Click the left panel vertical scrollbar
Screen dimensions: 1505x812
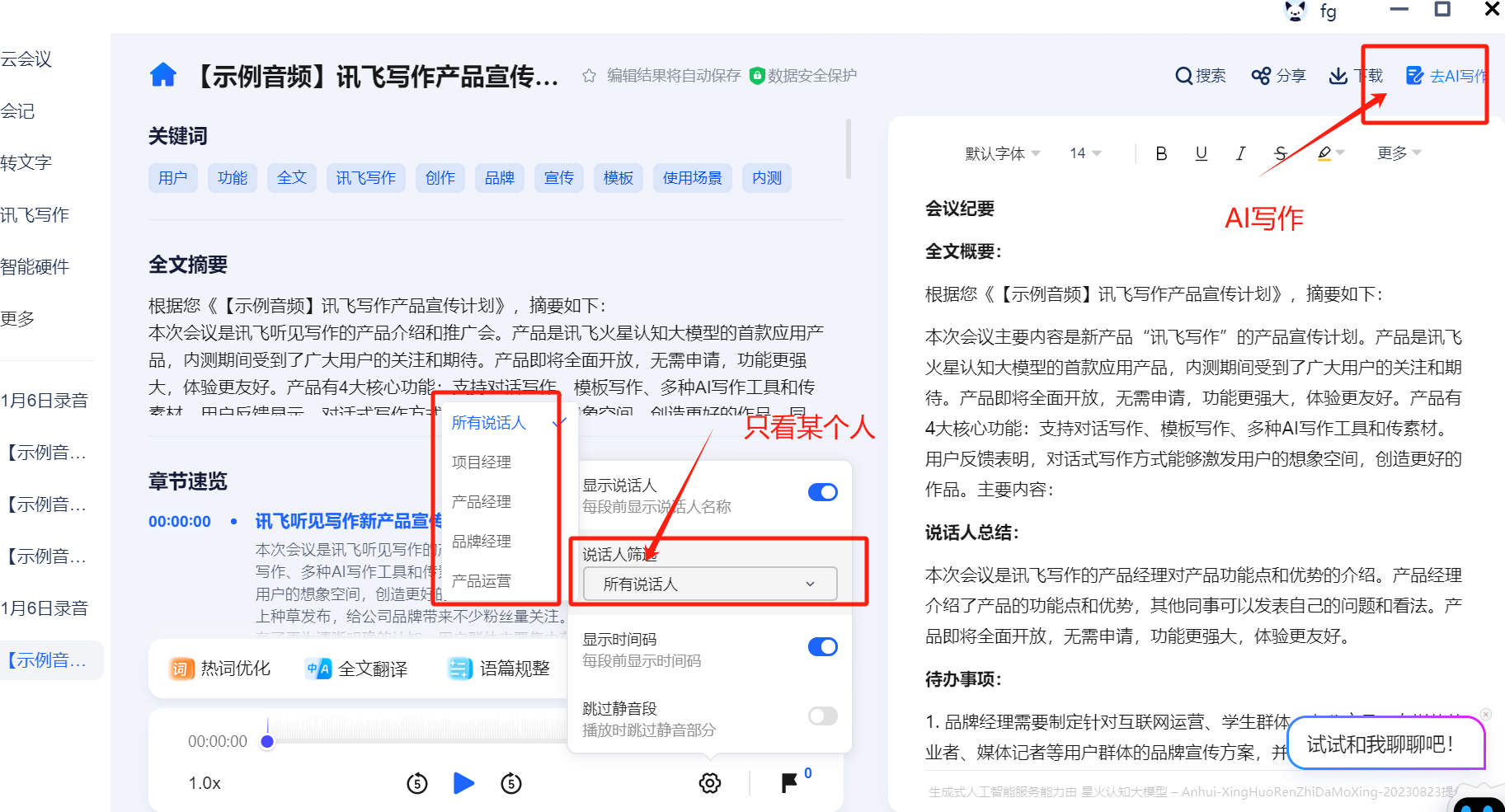(x=849, y=149)
